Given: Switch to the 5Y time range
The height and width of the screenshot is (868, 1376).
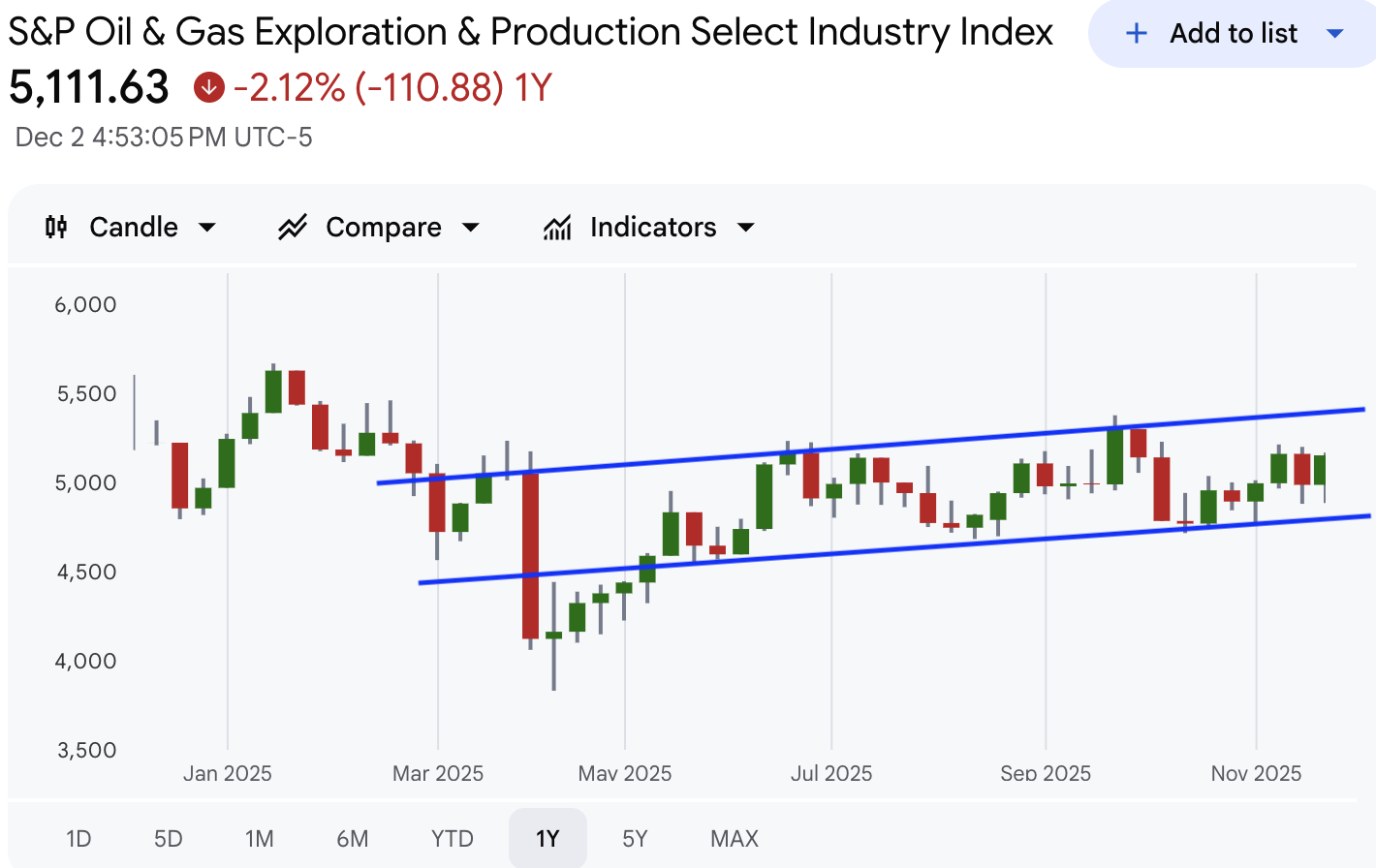Looking at the screenshot, I should click(635, 838).
